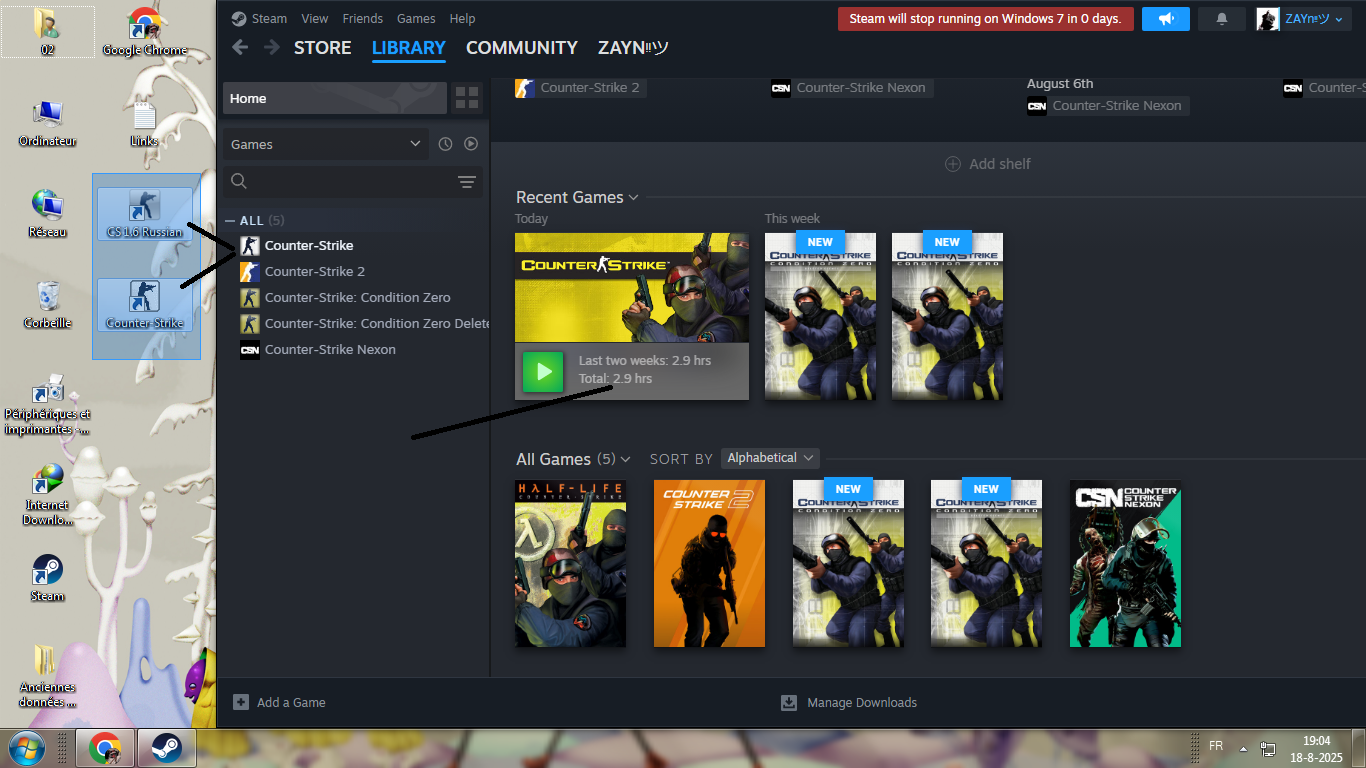Click the recent activity clock icon

pos(446,144)
